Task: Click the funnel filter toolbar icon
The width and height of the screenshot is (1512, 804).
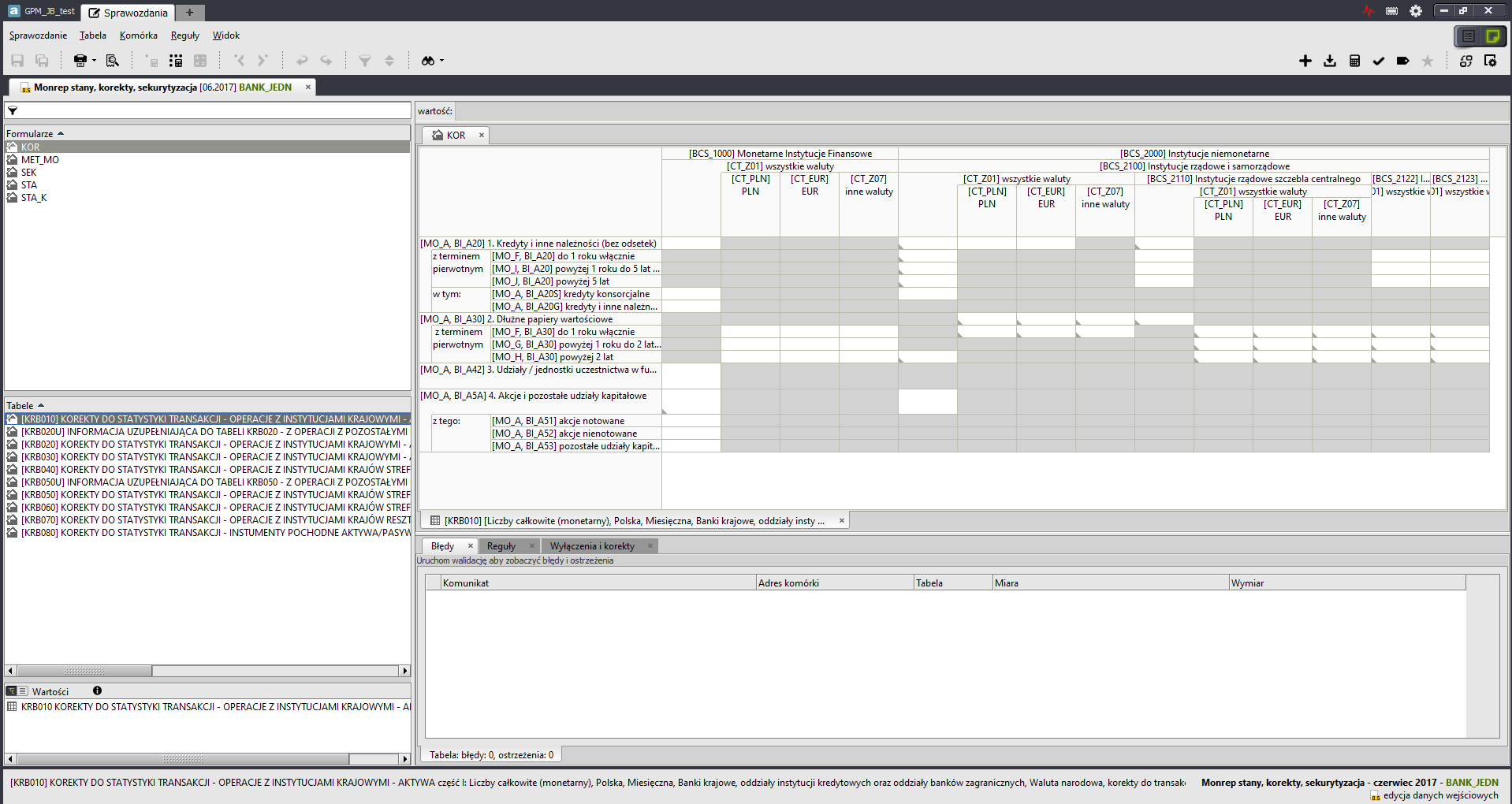Action: coord(365,61)
